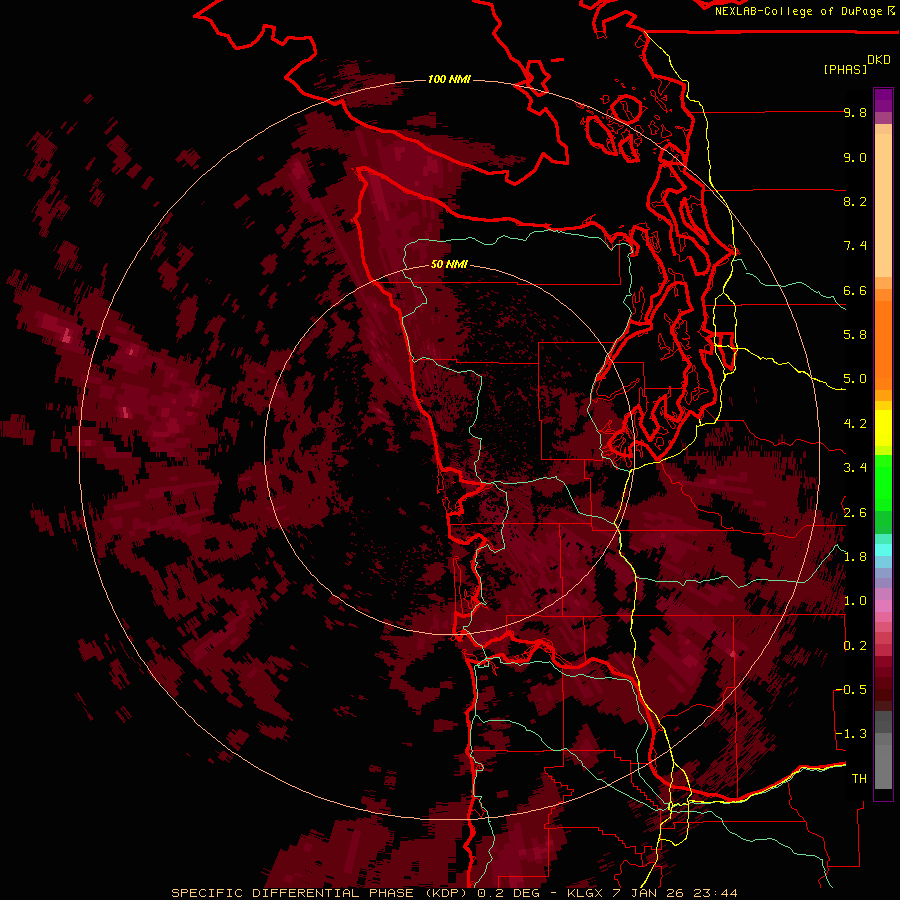Click the purple top segment of color bar
Viewport: 900px width, 900px height.
click(x=883, y=100)
